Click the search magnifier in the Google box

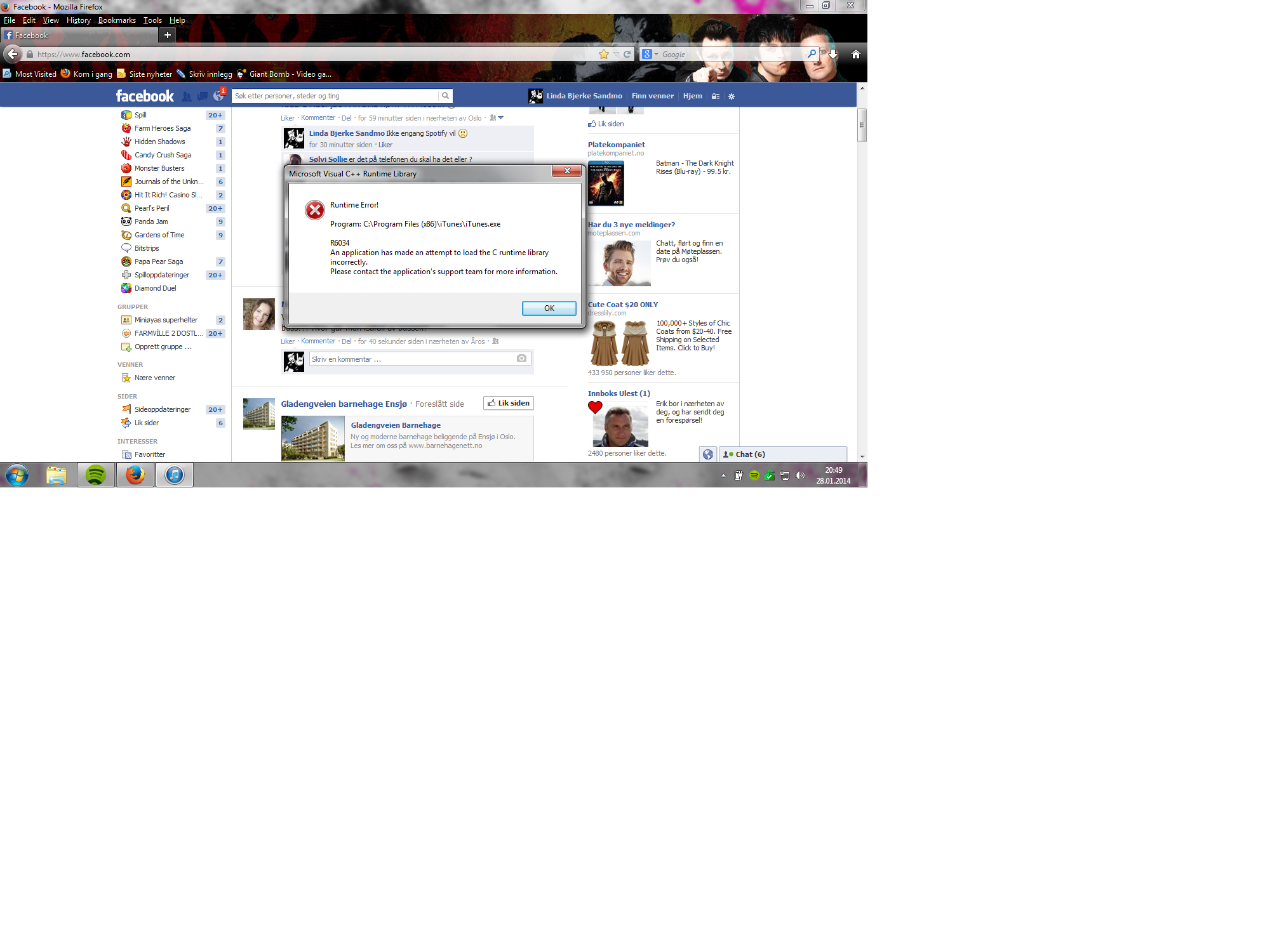[x=812, y=55]
